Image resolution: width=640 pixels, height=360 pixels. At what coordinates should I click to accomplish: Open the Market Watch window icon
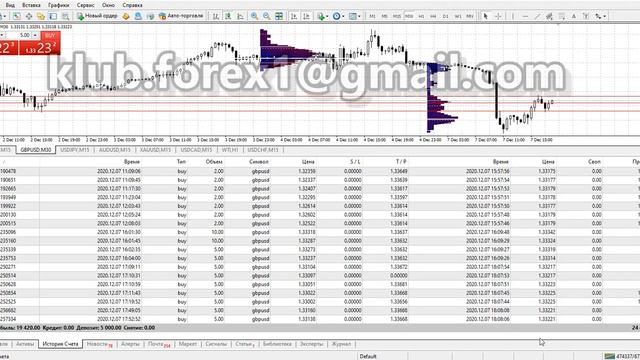[x=16, y=16]
